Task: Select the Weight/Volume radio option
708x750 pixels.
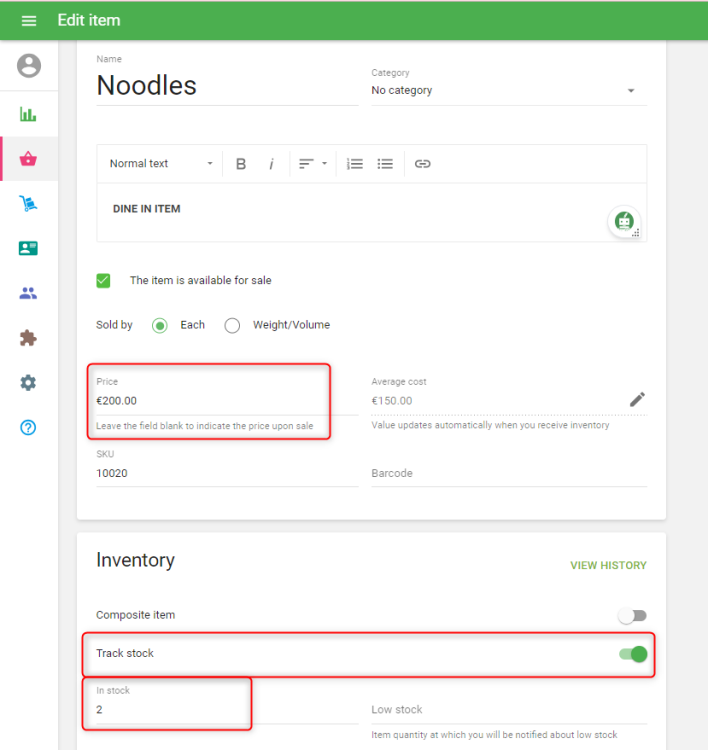Action: pyautogui.click(x=232, y=325)
